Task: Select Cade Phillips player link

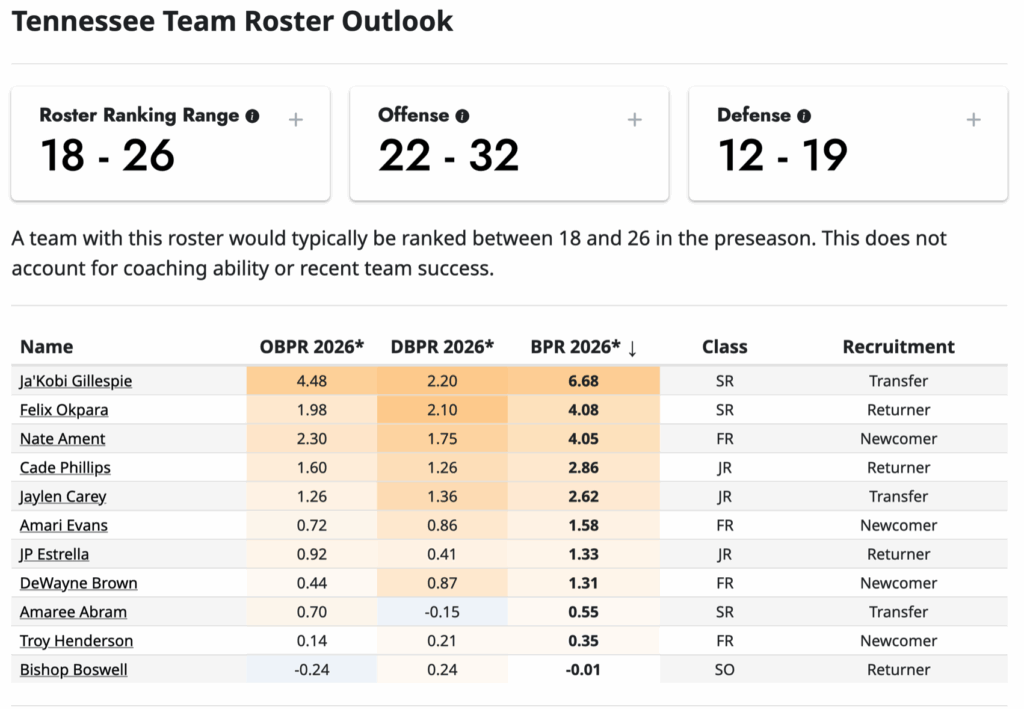Action: (65, 468)
